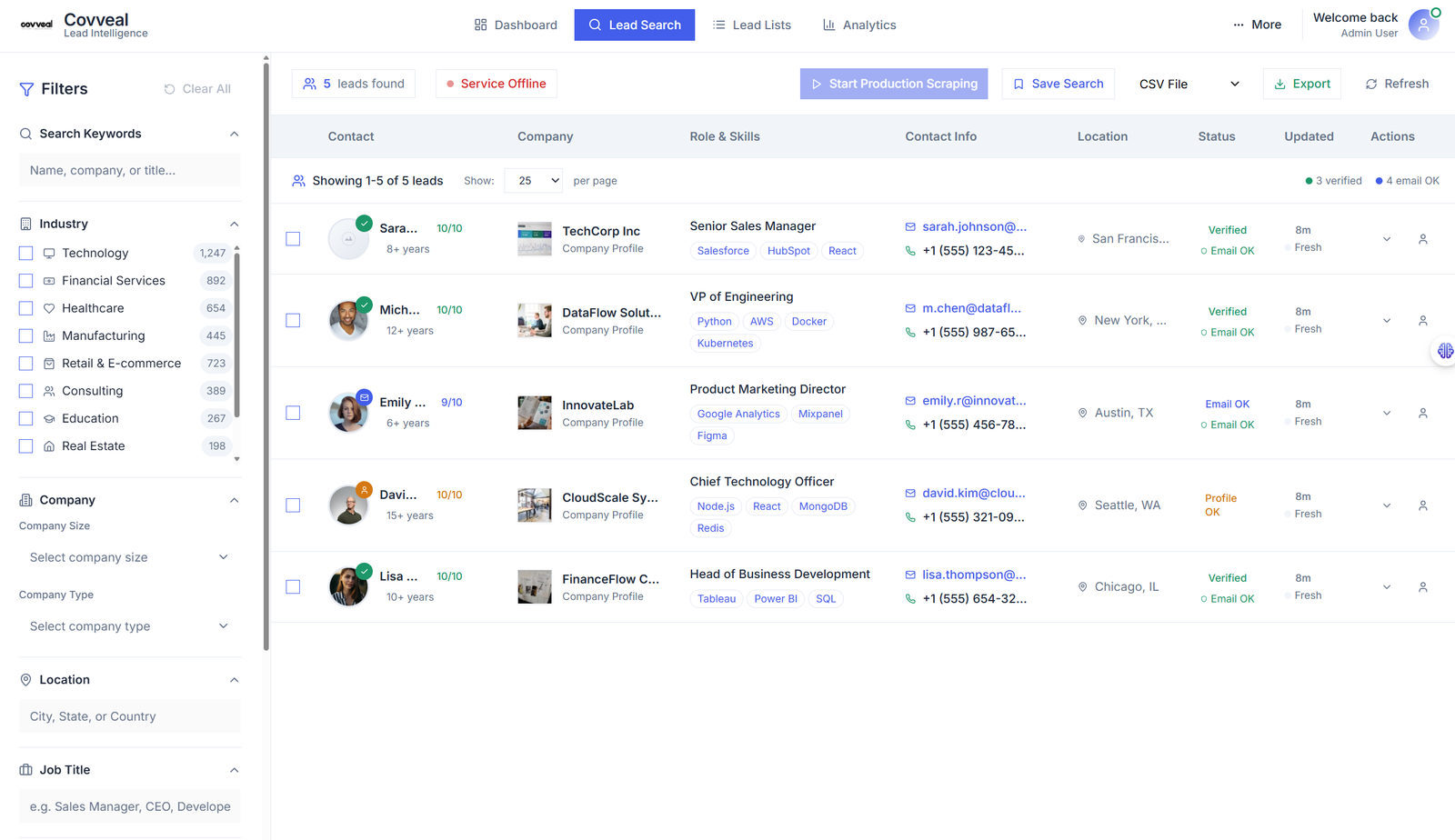
Task: Open the 'Show 25 per page' dropdown
Action: [x=533, y=180]
